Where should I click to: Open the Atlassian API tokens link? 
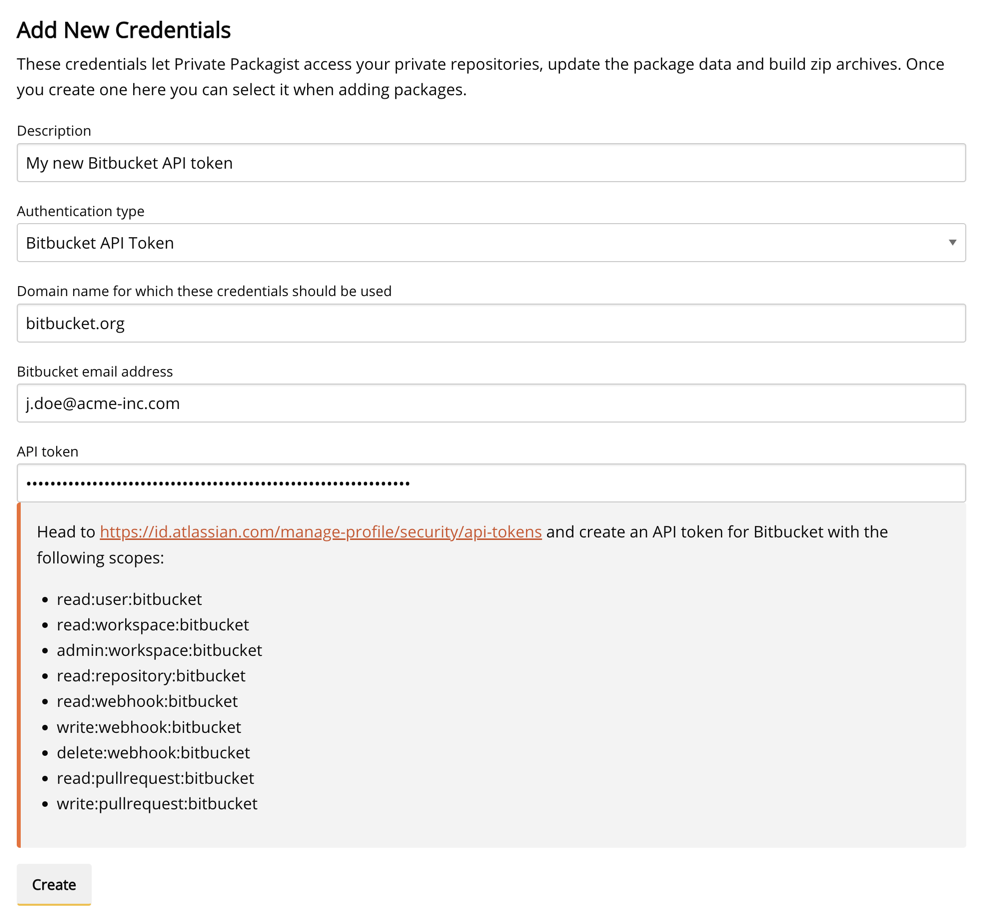point(320,532)
